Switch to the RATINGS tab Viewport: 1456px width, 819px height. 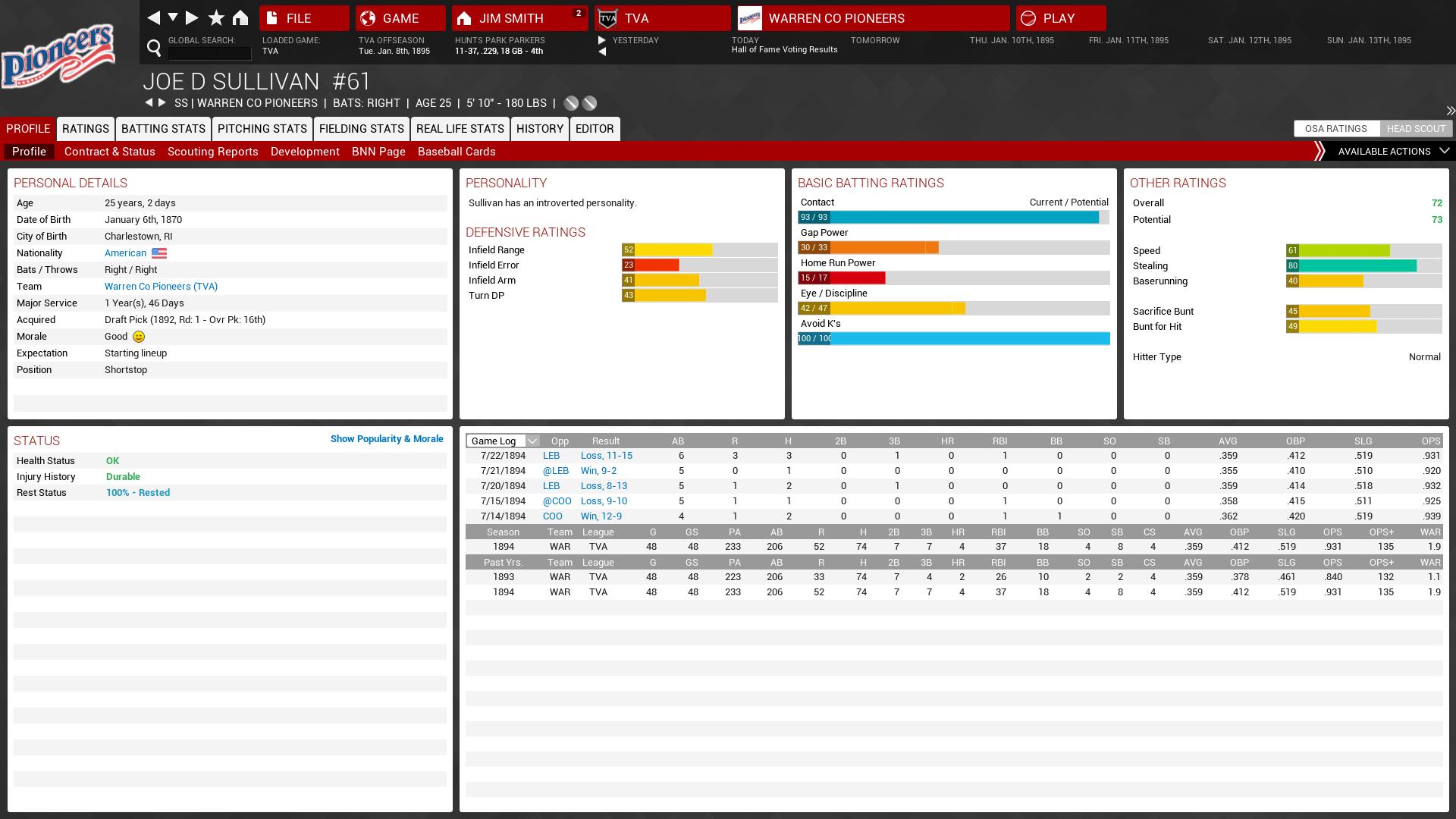(86, 129)
